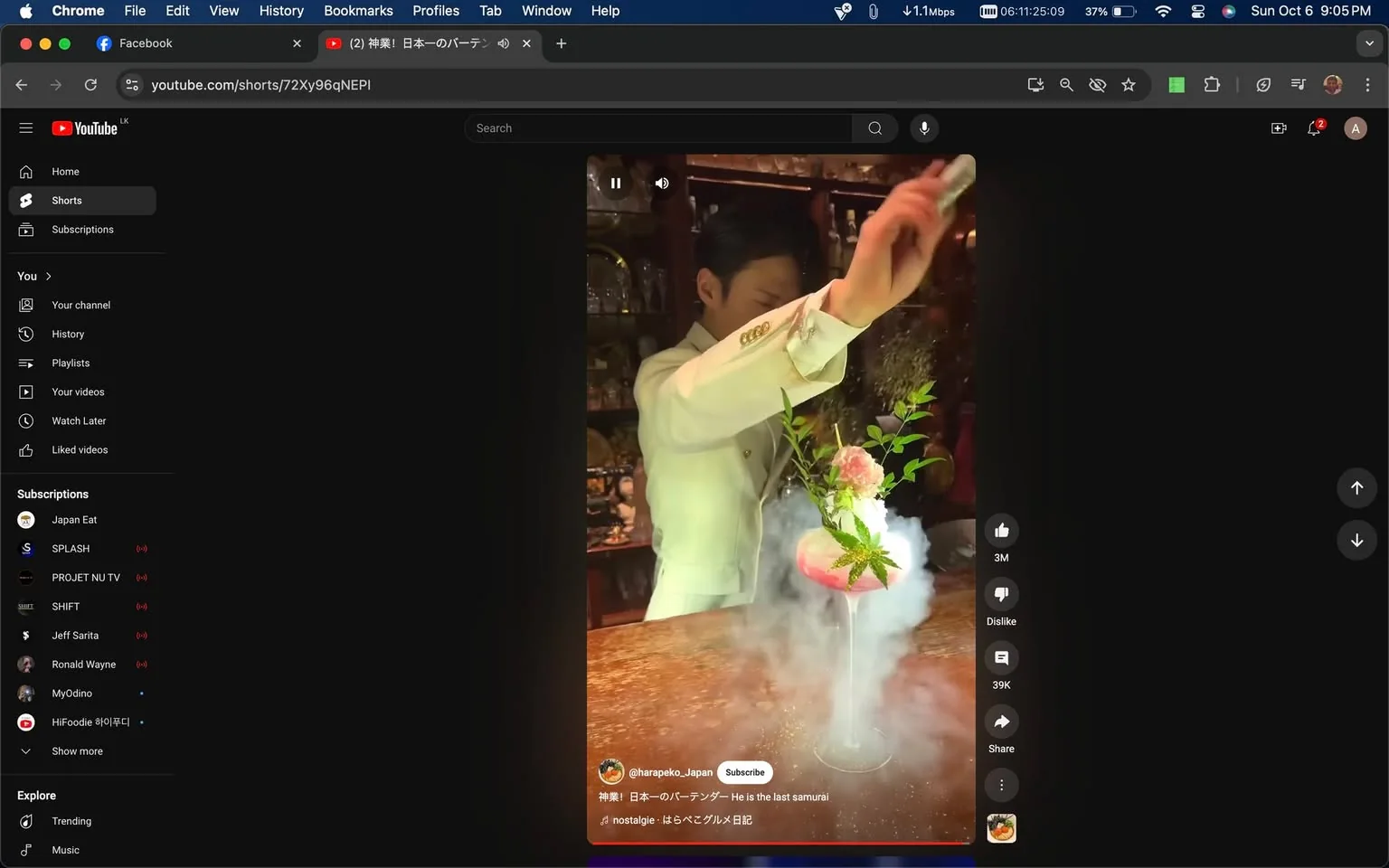
Task: Open Liked videos
Action: [x=82, y=450]
